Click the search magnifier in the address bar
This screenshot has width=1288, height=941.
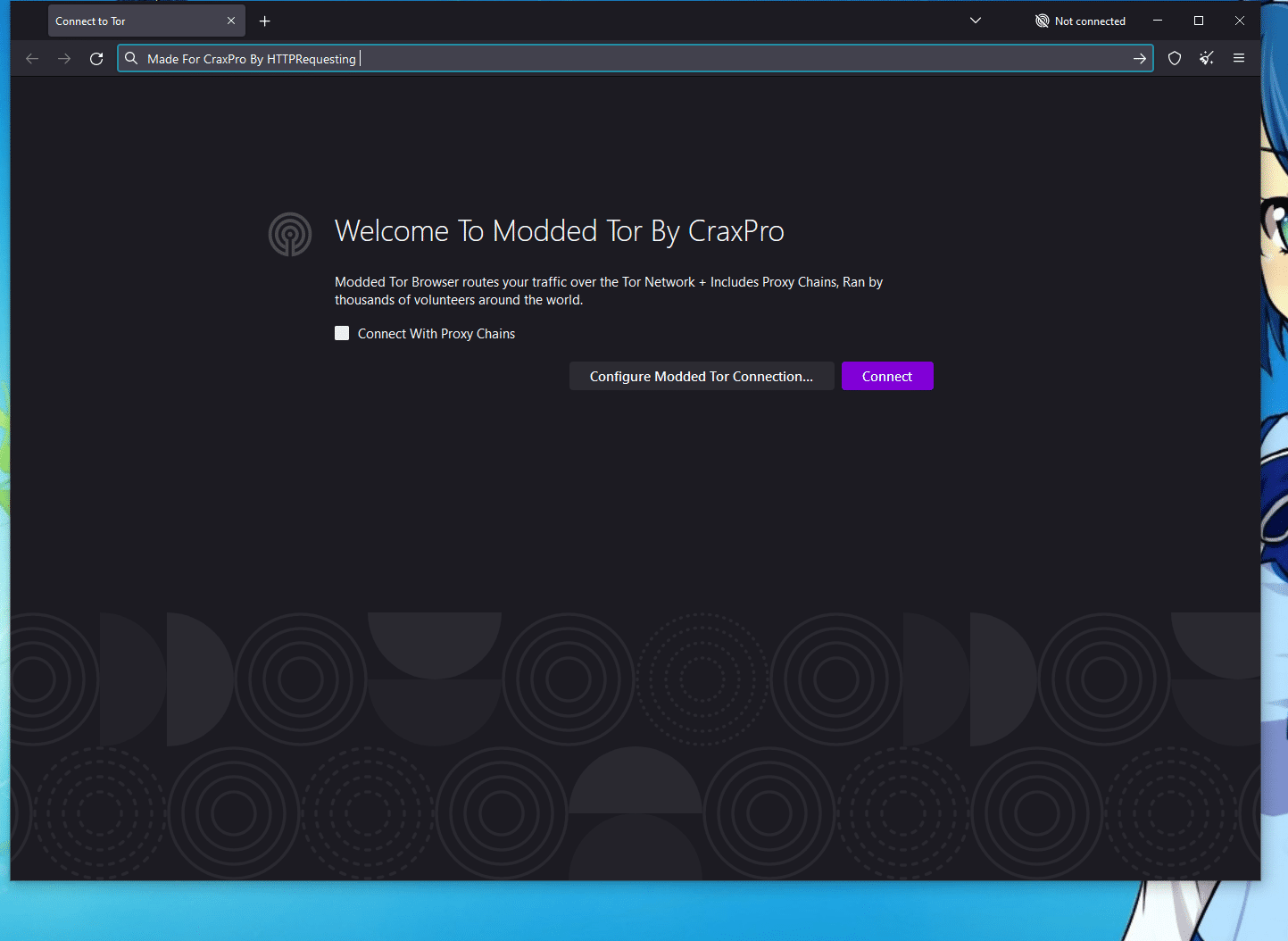tap(131, 59)
